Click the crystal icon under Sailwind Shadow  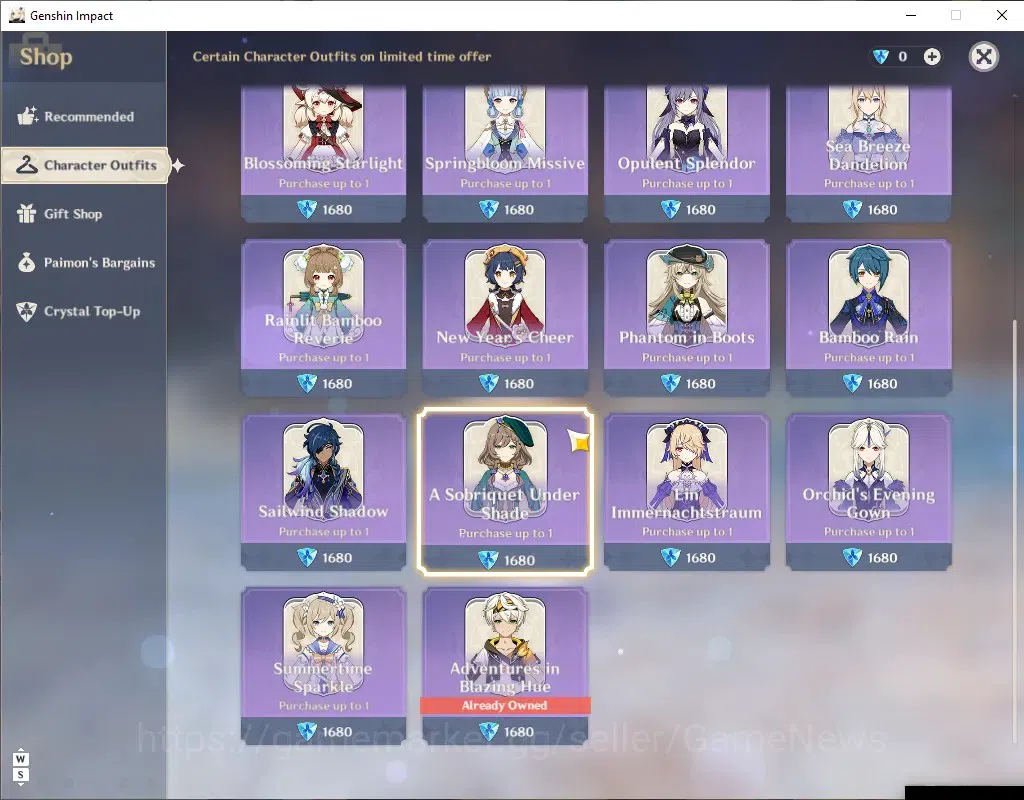tap(307, 558)
